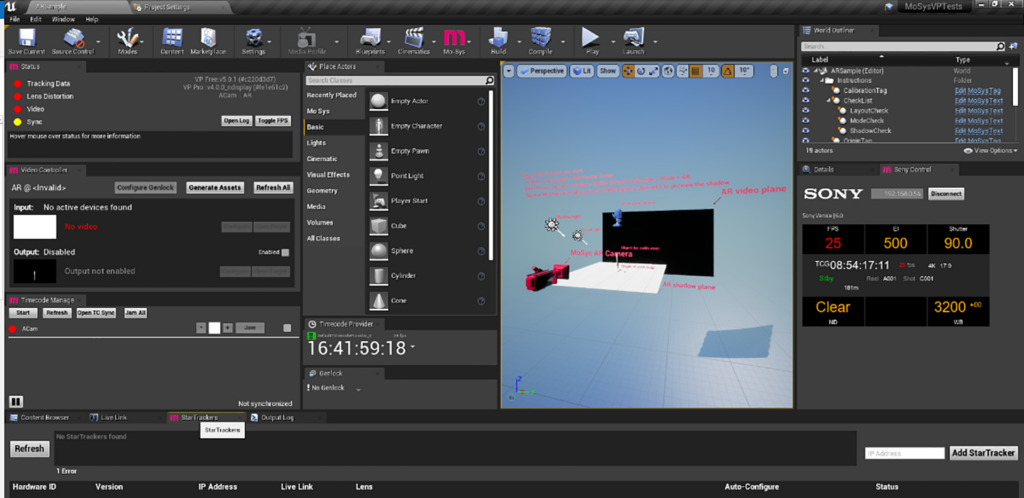Toggle visibility of ShadowCheck
1024x498 pixels.
805,131
